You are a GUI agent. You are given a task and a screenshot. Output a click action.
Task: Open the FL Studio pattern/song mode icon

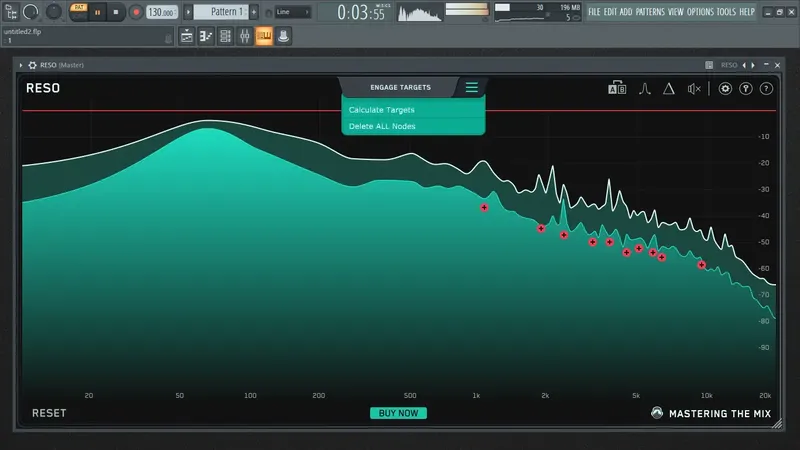pyautogui.click(x=11, y=12)
